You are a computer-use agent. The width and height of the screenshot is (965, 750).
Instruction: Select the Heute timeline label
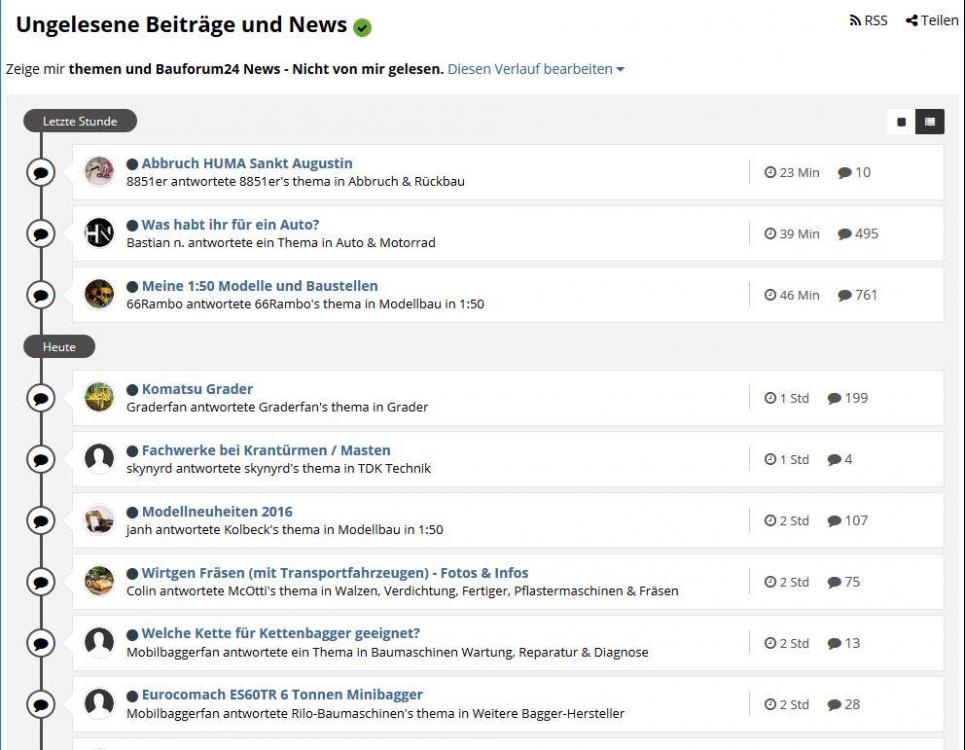59,347
